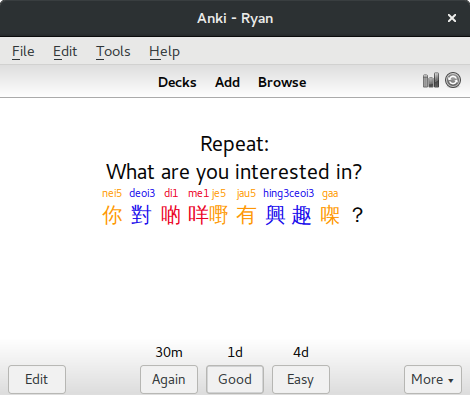Click the Edit button at bottom left

[37, 379]
